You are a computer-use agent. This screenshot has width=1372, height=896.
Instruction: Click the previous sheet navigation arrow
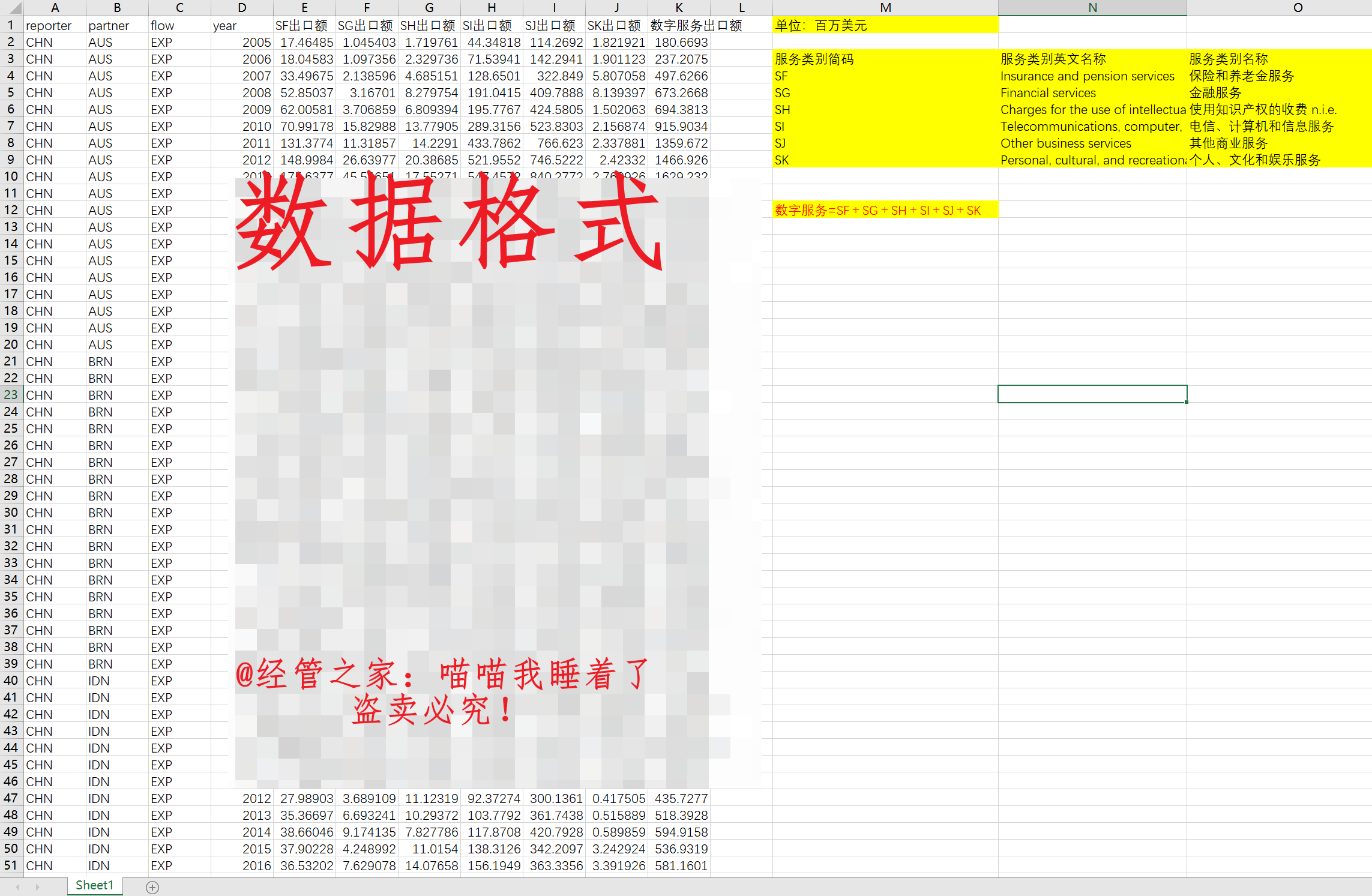click(18, 887)
